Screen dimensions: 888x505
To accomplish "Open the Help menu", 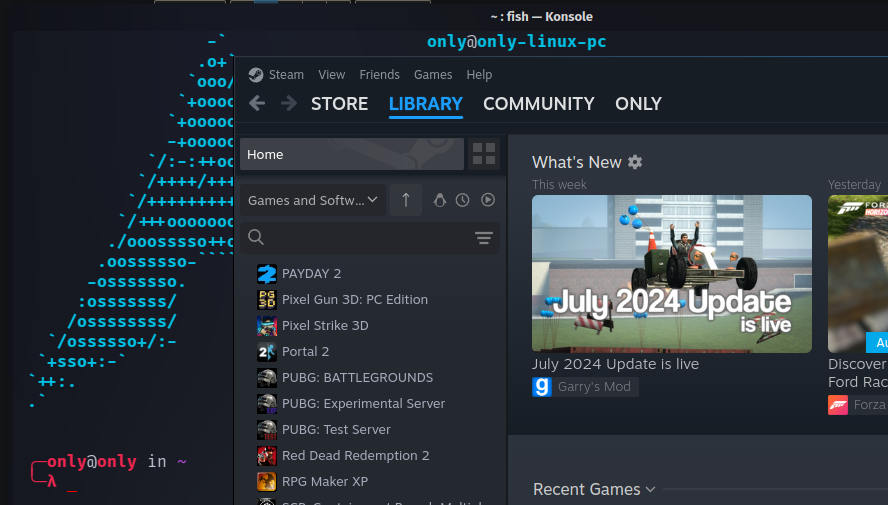I will click(x=479, y=75).
